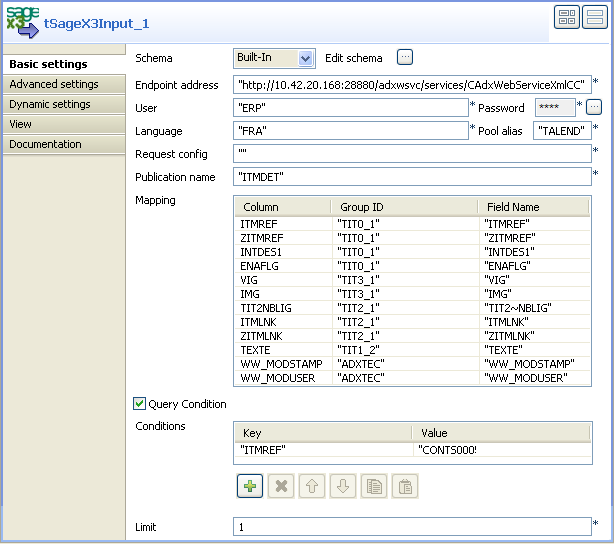614x544 pixels.
Task: Click the Limit input field
Action: pyautogui.click(x=412, y=526)
